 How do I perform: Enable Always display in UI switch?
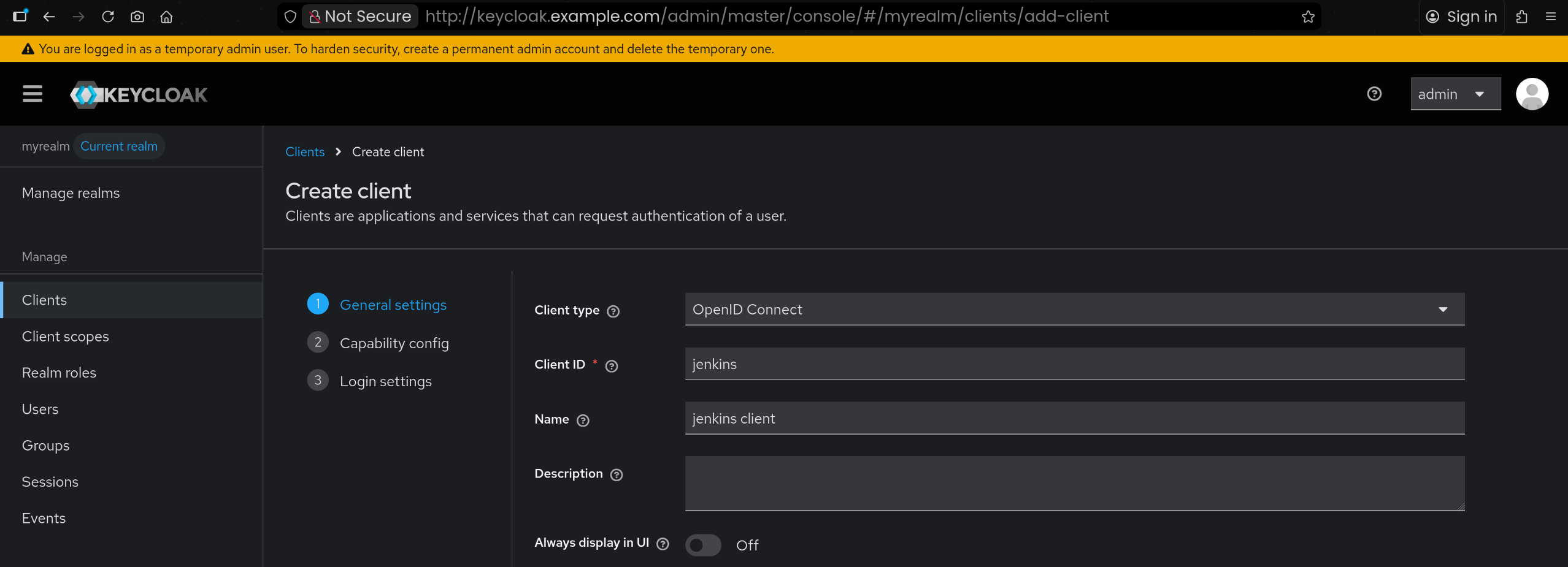pyautogui.click(x=703, y=545)
